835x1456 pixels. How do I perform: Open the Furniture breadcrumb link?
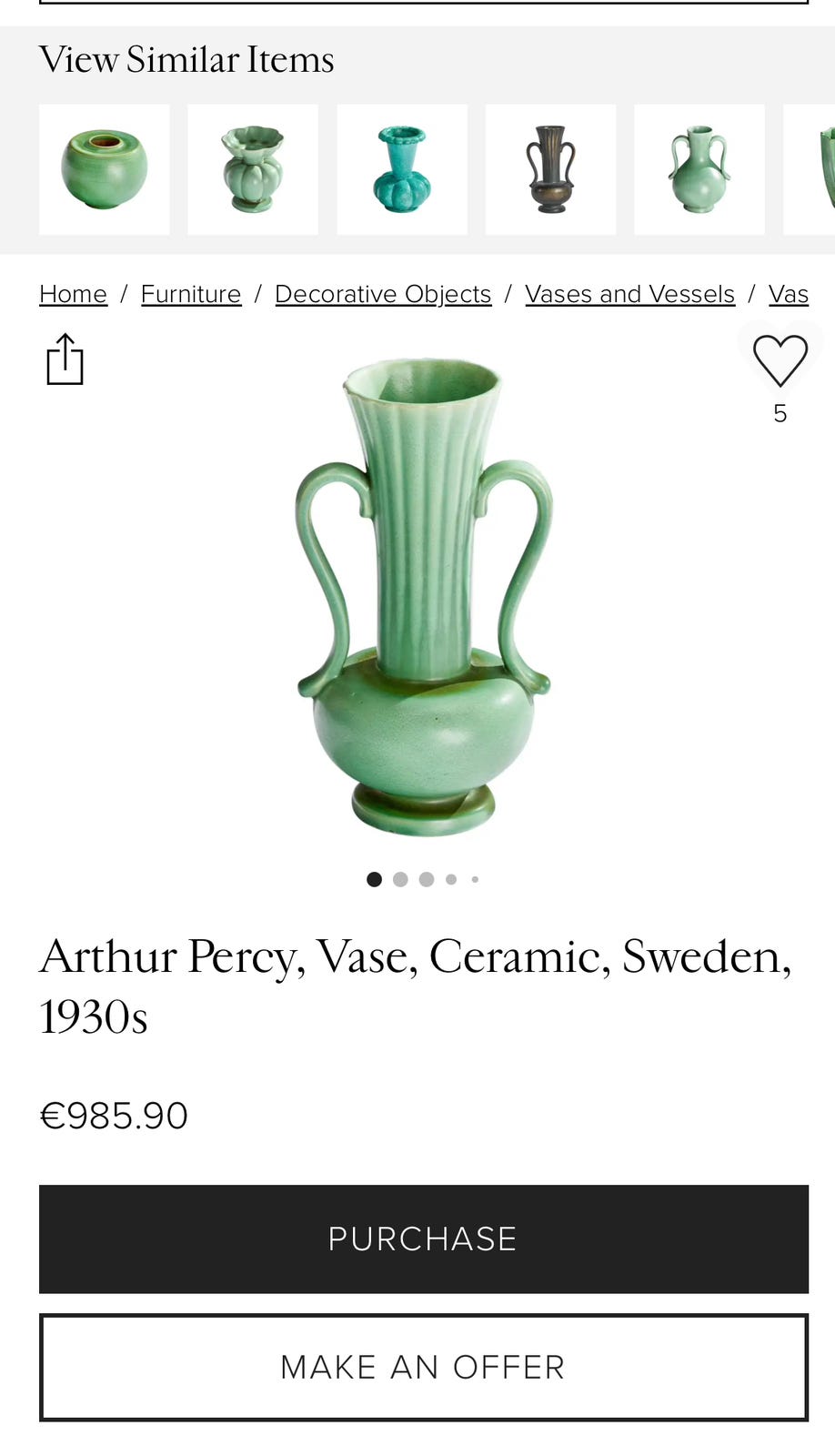click(191, 294)
